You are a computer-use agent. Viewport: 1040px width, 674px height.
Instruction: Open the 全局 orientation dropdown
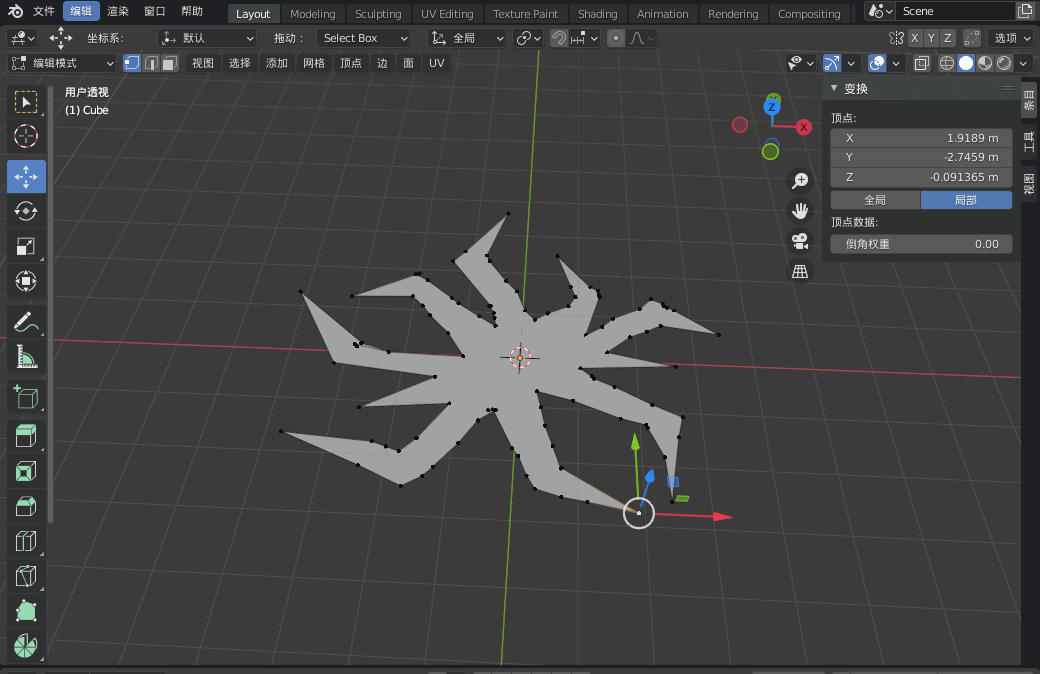click(468, 38)
